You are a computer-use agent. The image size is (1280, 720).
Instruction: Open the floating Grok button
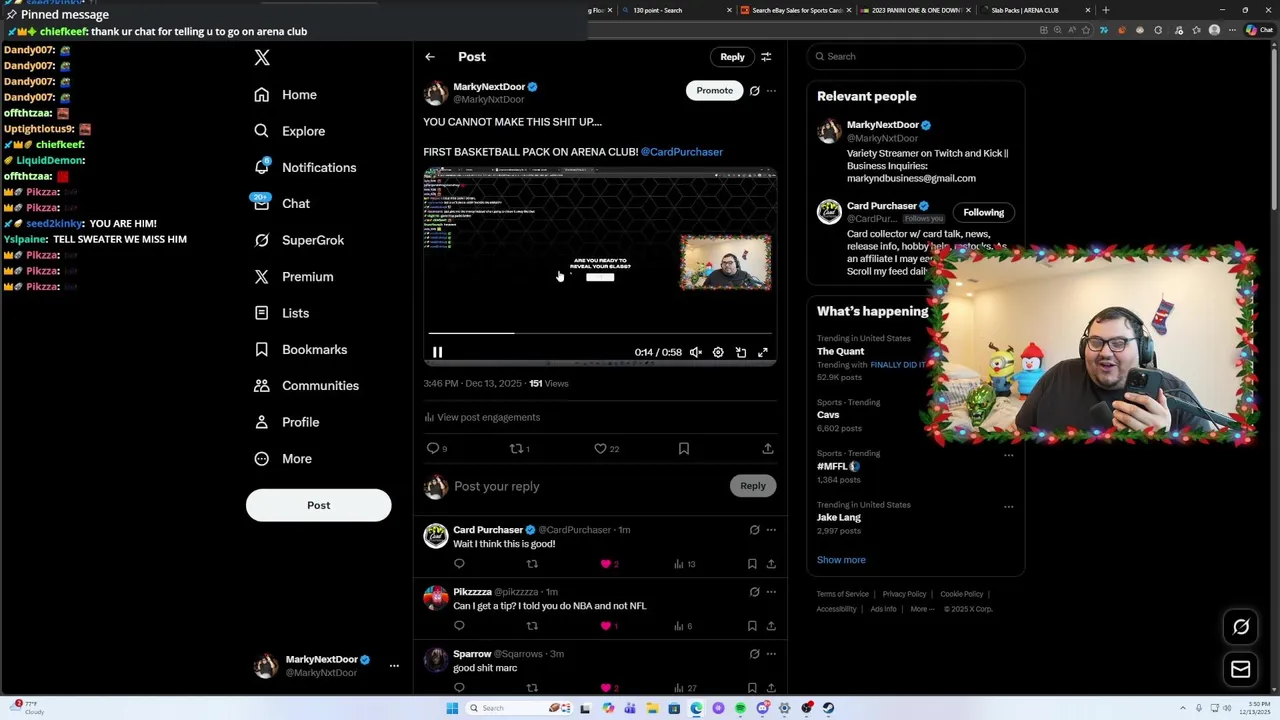(x=1241, y=627)
